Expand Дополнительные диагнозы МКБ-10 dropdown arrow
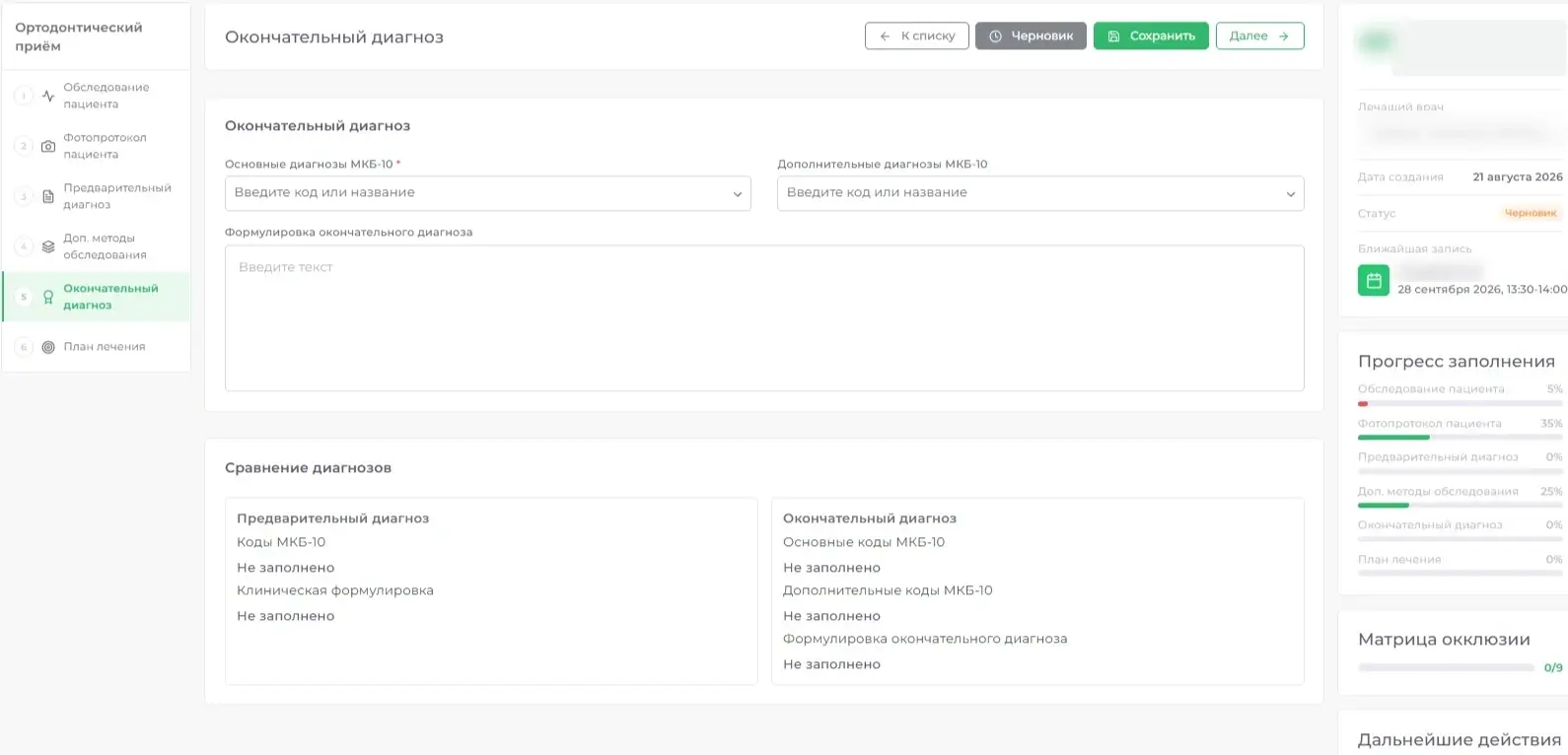The width and height of the screenshot is (1568, 755). [1291, 194]
